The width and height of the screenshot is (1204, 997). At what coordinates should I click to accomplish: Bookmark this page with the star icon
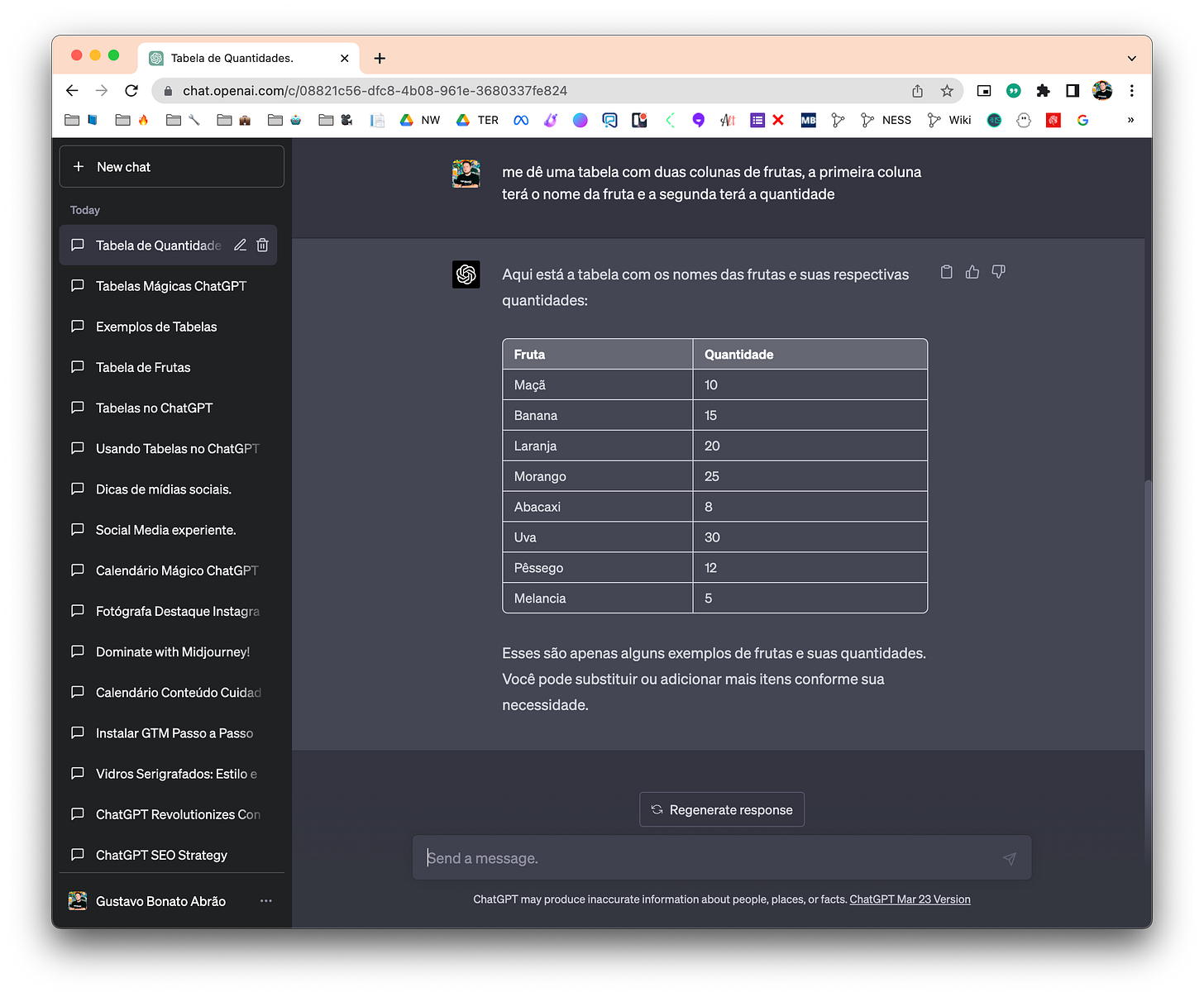pos(947,91)
